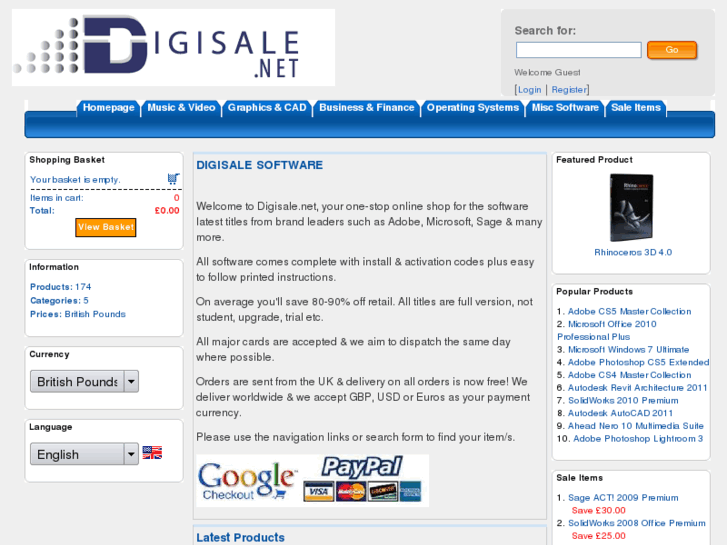Viewport: 727px width, 545px height.
Task: Click the Register link
Action: coord(569,90)
